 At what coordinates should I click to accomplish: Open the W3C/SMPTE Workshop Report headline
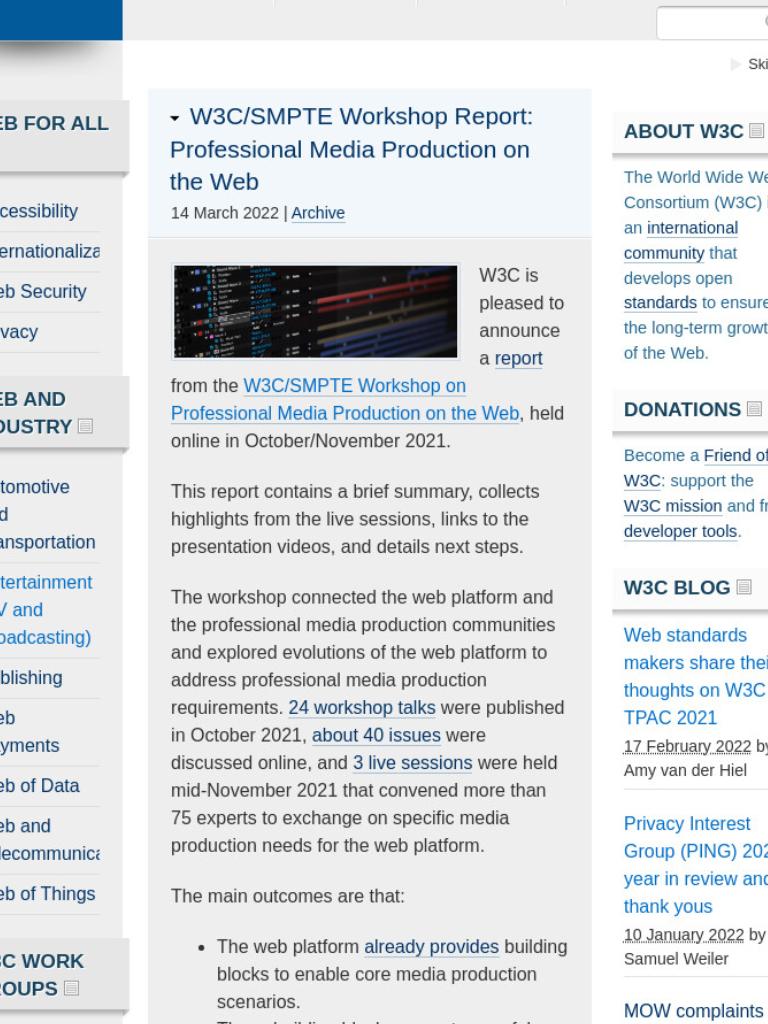[351, 149]
